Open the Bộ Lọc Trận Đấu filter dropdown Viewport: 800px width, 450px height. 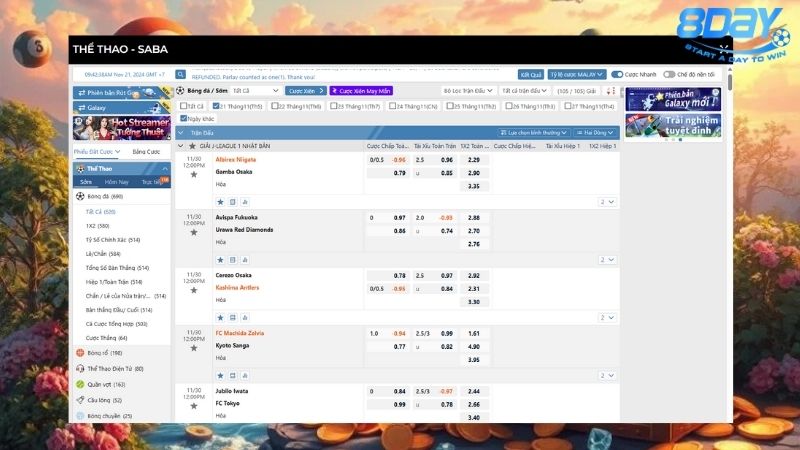tap(468, 91)
